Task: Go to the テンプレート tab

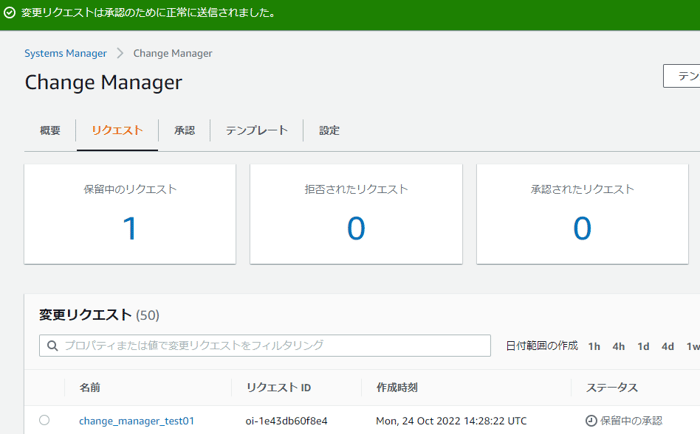Action: pyautogui.click(x=257, y=130)
